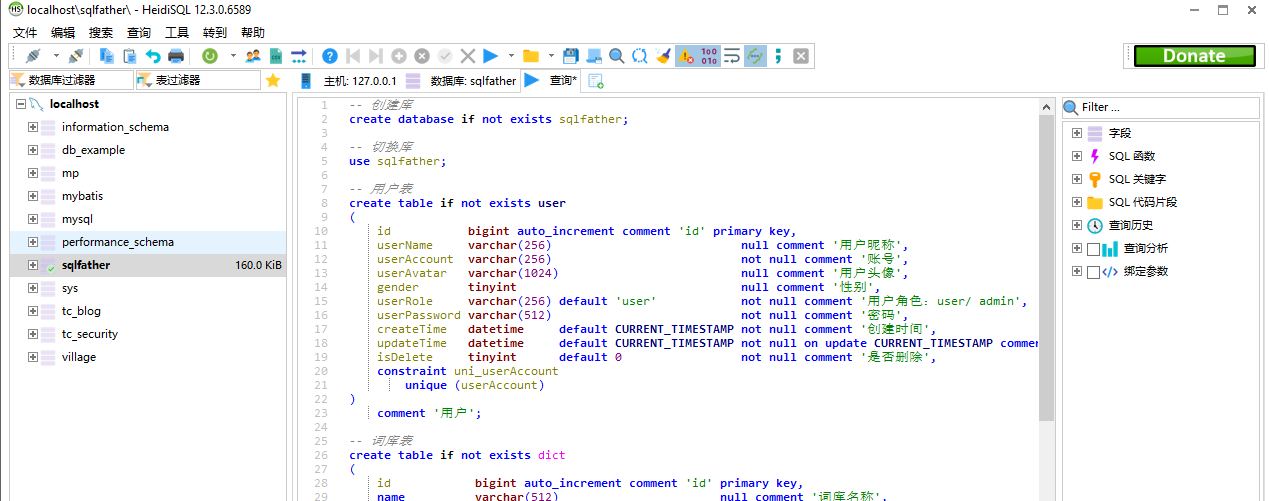Click the print icon

click(x=176, y=56)
